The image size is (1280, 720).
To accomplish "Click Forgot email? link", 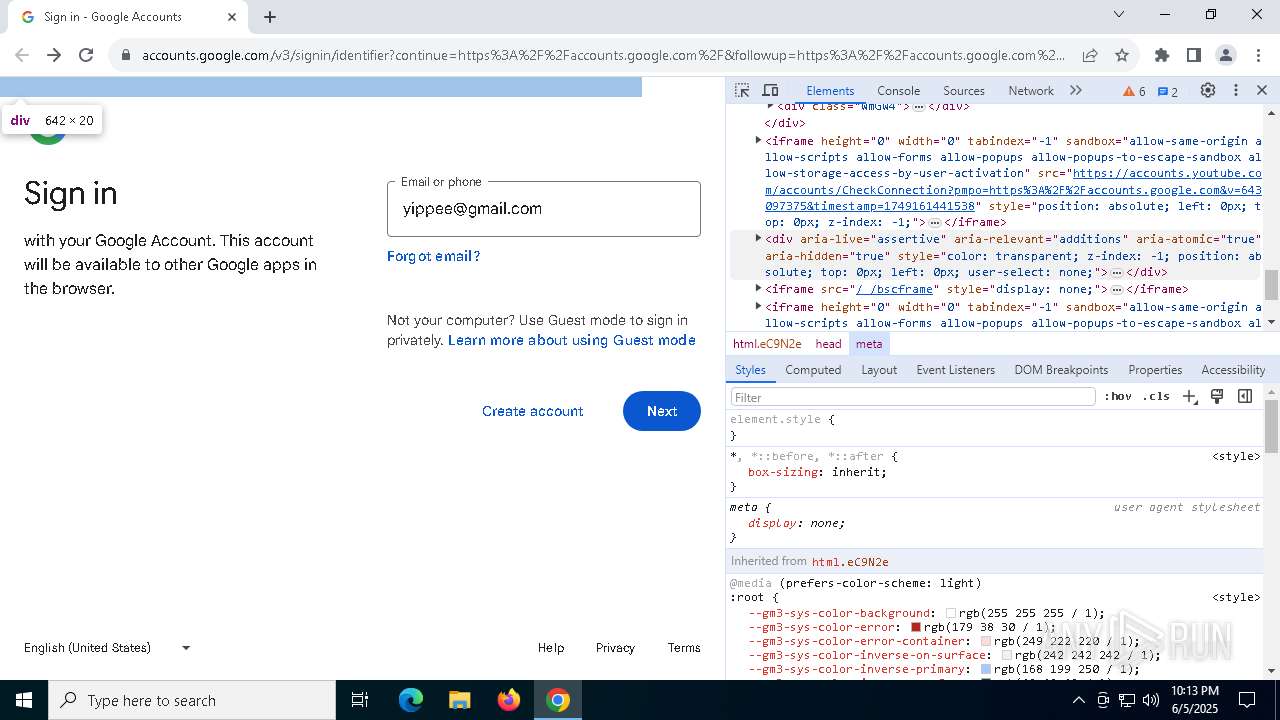I will (433, 257).
